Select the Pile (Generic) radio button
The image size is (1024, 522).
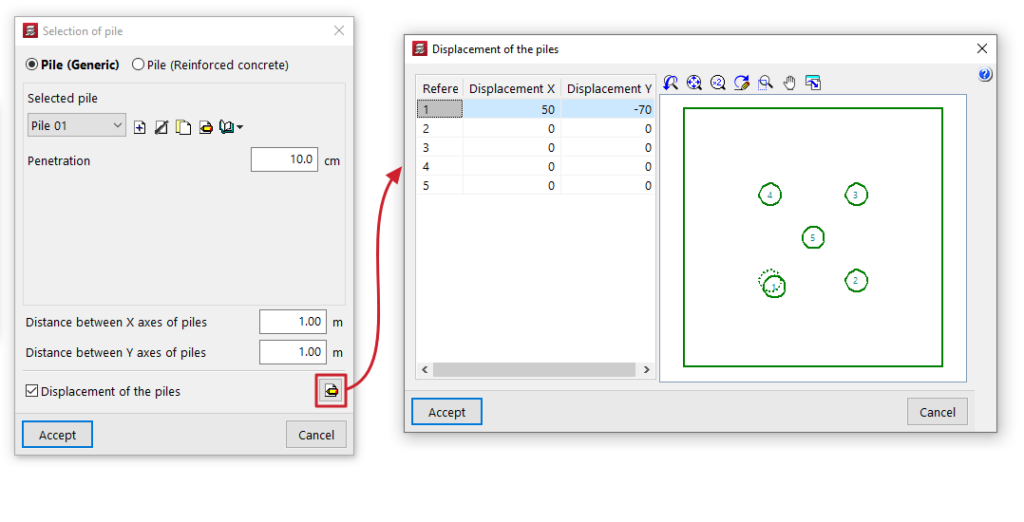tap(31, 65)
